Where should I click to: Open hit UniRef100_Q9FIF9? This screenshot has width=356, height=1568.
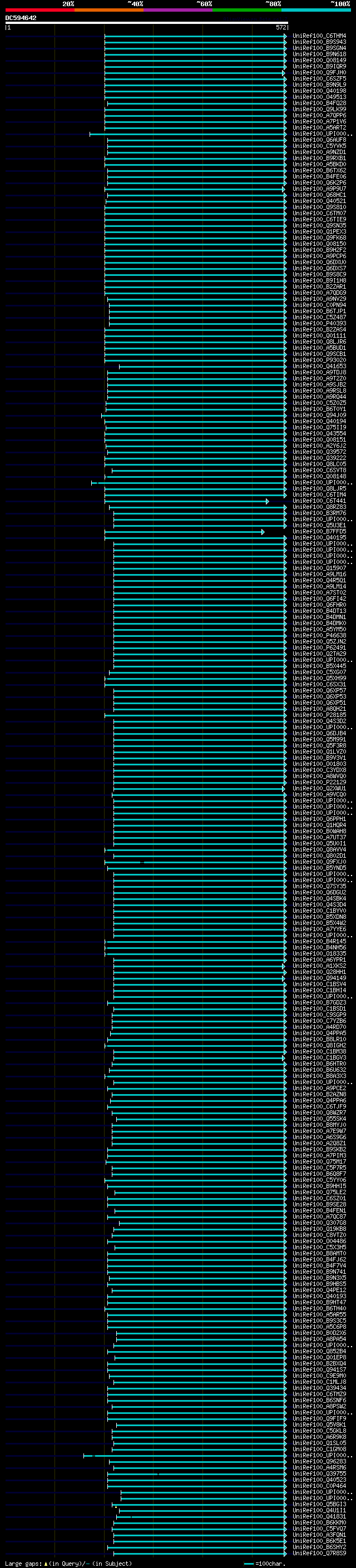pyautogui.click(x=319, y=1419)
